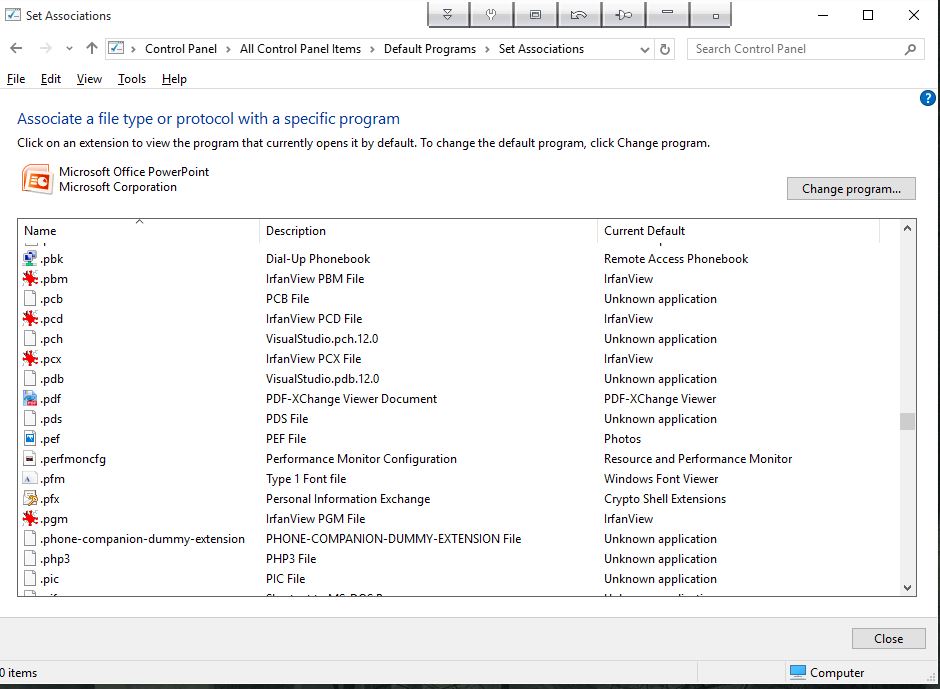Select the .pds extension row
This screenshot has height=689, width=940.
click(x=459, y=419)
